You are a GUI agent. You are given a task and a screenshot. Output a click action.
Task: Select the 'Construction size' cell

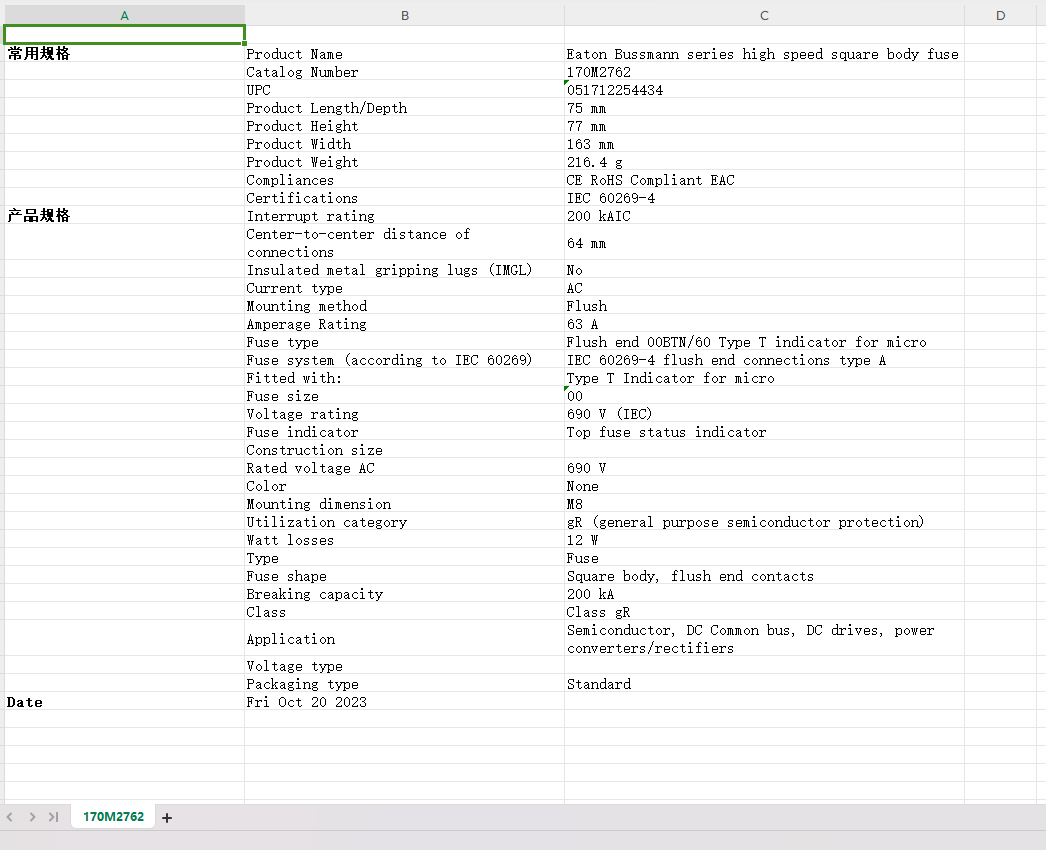tap(405, 450)
